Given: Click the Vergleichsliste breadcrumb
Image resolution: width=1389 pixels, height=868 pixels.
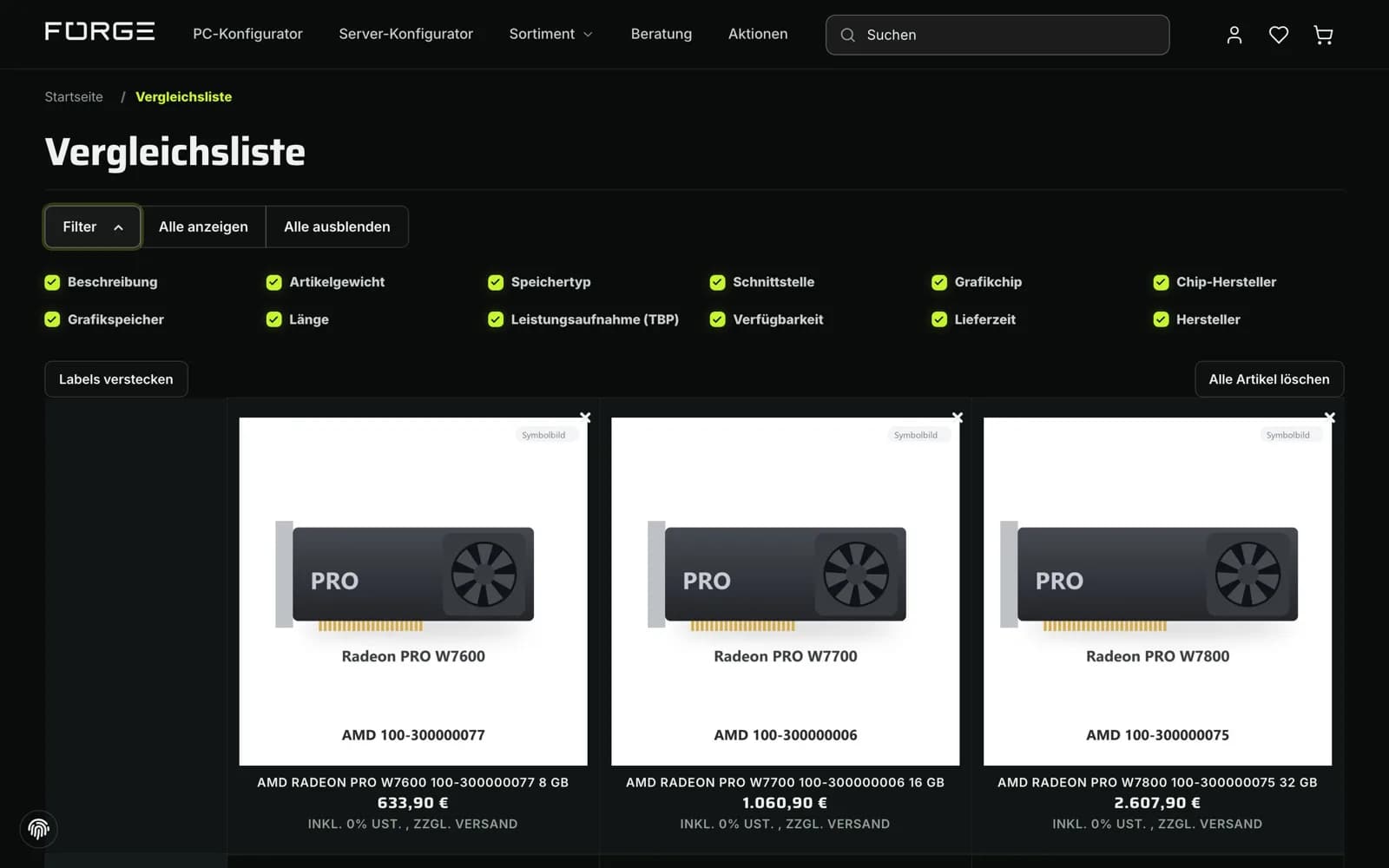Looking at the screenshot, I should click(x=184, y=96).
